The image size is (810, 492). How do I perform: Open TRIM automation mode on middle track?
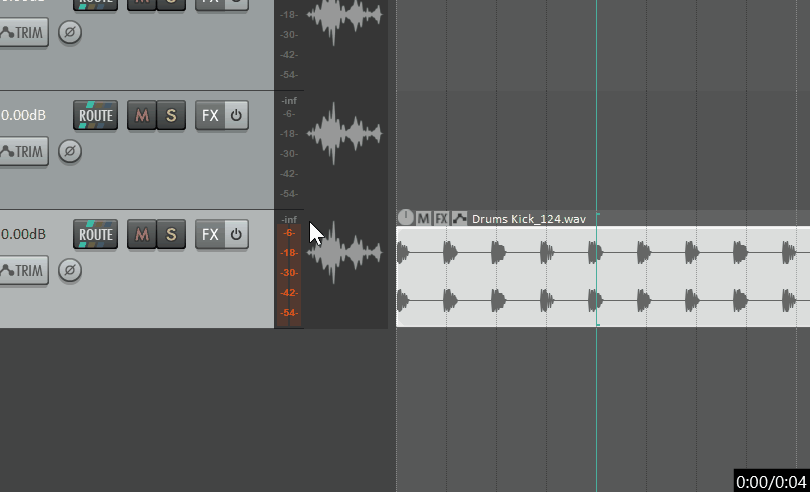(22, 152)
